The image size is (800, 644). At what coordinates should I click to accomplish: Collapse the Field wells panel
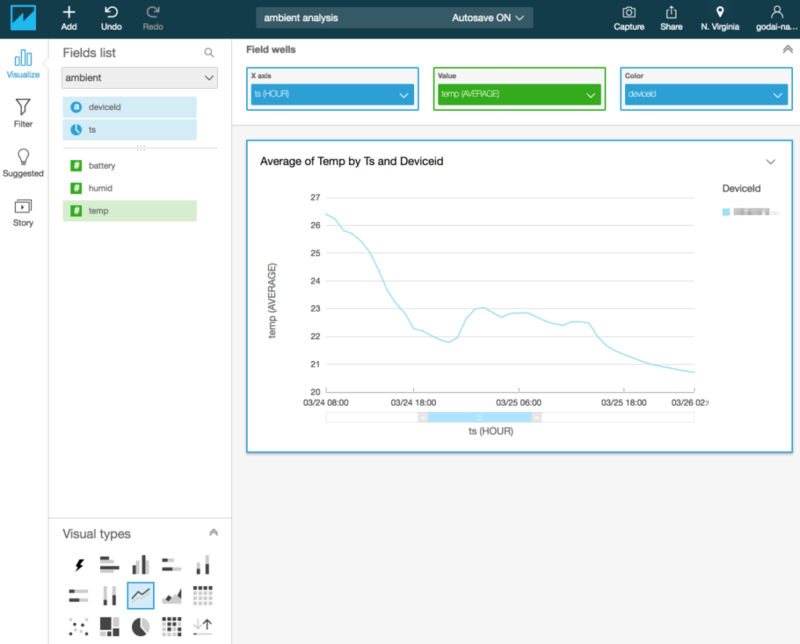(787, 49)
